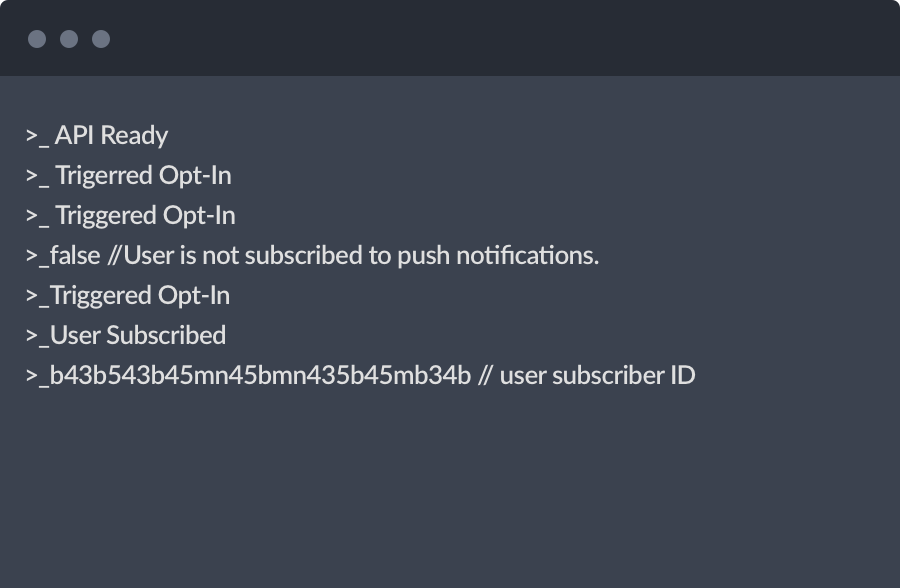Click the prompt symbol before API Ready
900x588 pixels.
[37, 137]
